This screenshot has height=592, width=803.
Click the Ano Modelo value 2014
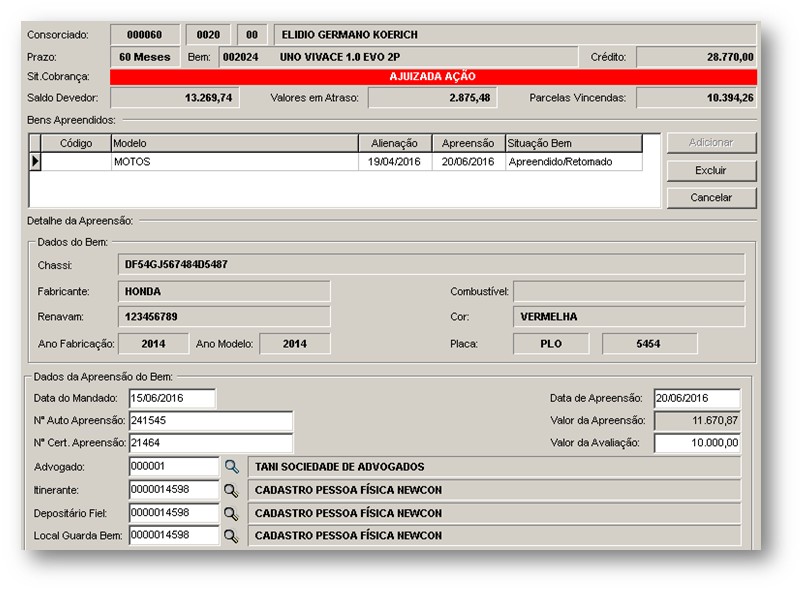(x=295, y=344)
